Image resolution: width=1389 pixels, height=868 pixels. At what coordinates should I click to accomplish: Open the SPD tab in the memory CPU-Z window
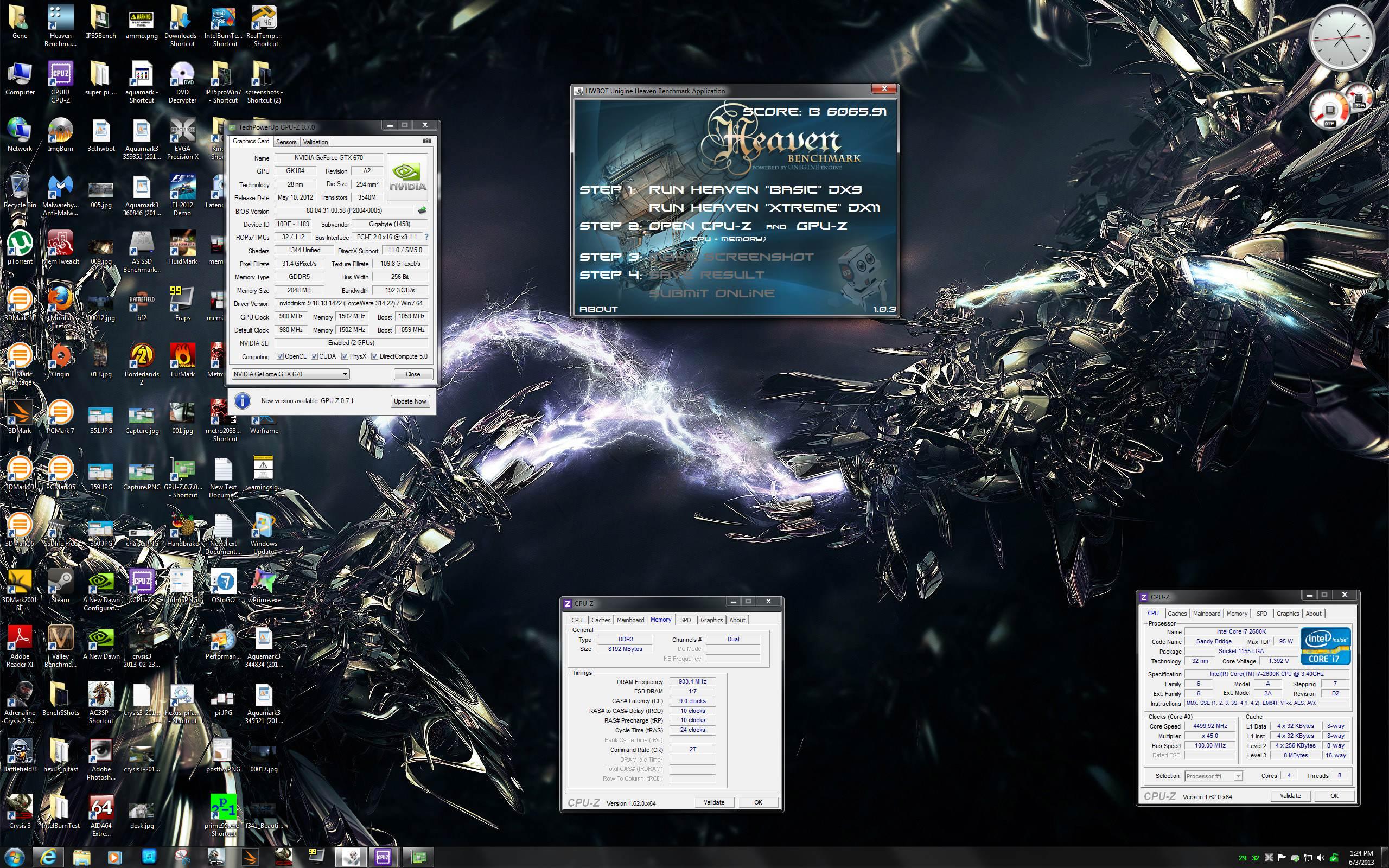click(x=685, y=620)
